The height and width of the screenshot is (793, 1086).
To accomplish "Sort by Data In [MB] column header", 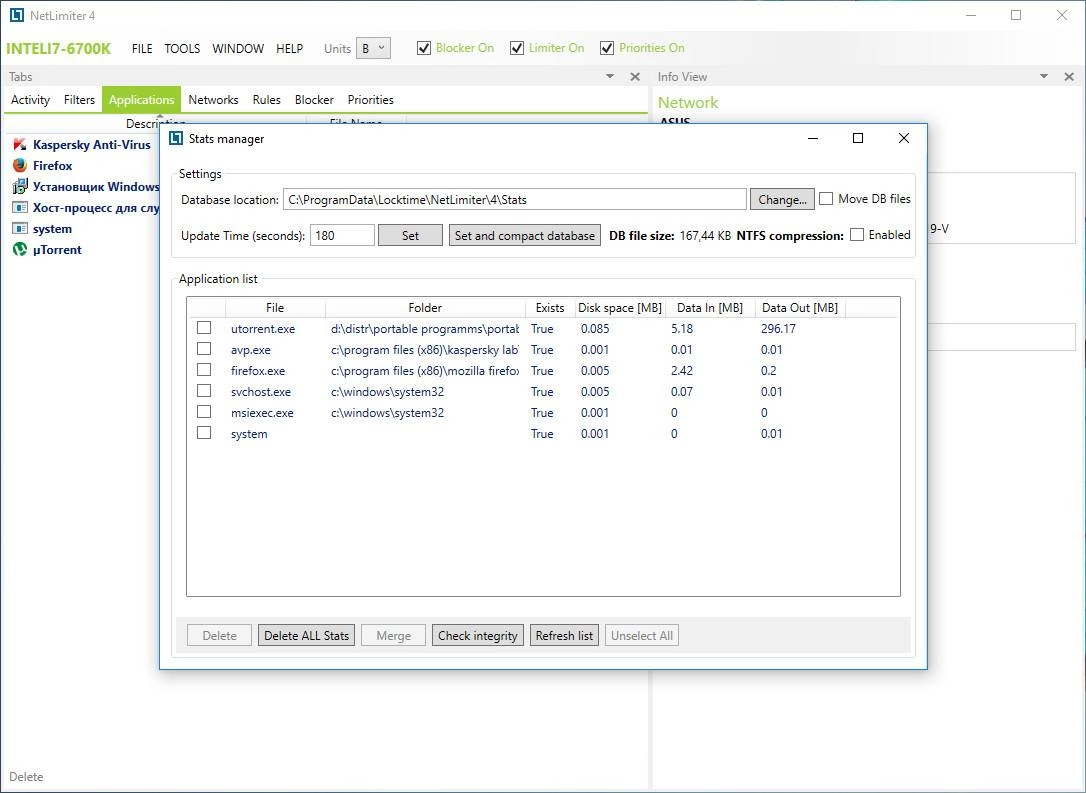I will 710,308.
